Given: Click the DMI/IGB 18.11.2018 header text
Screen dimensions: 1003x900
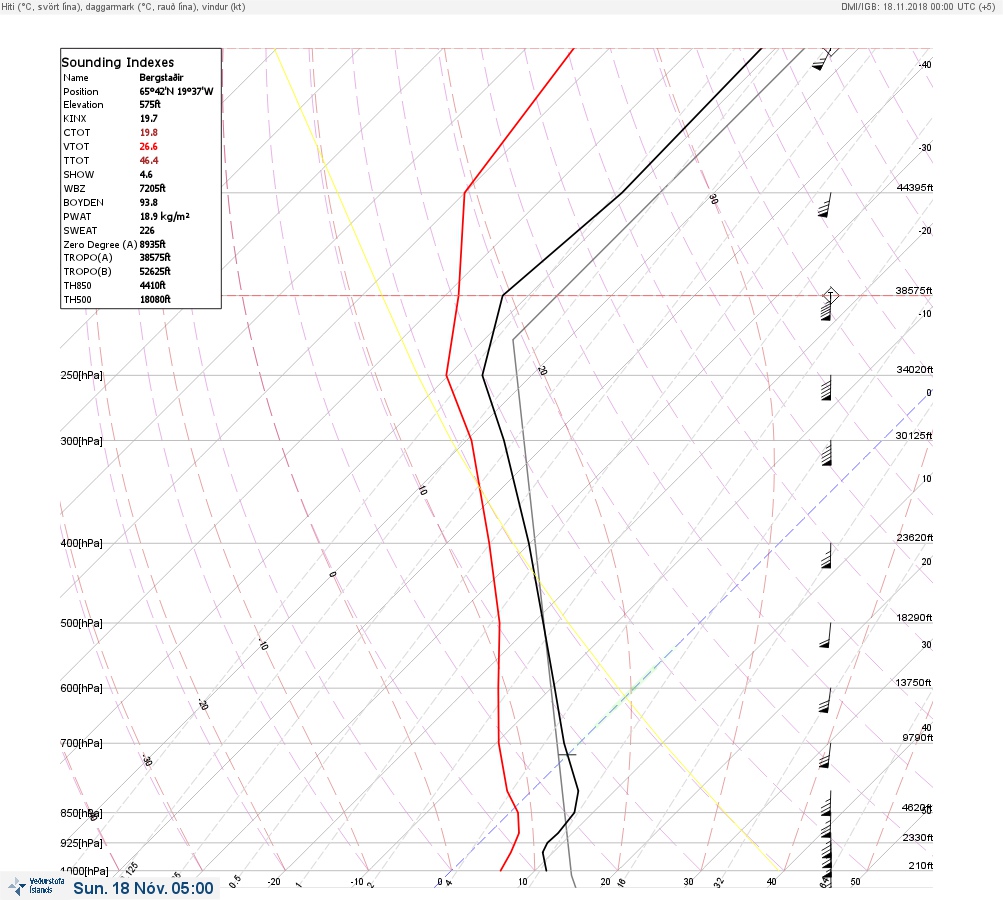Looking at the screenshot, I should click(918, 6).
